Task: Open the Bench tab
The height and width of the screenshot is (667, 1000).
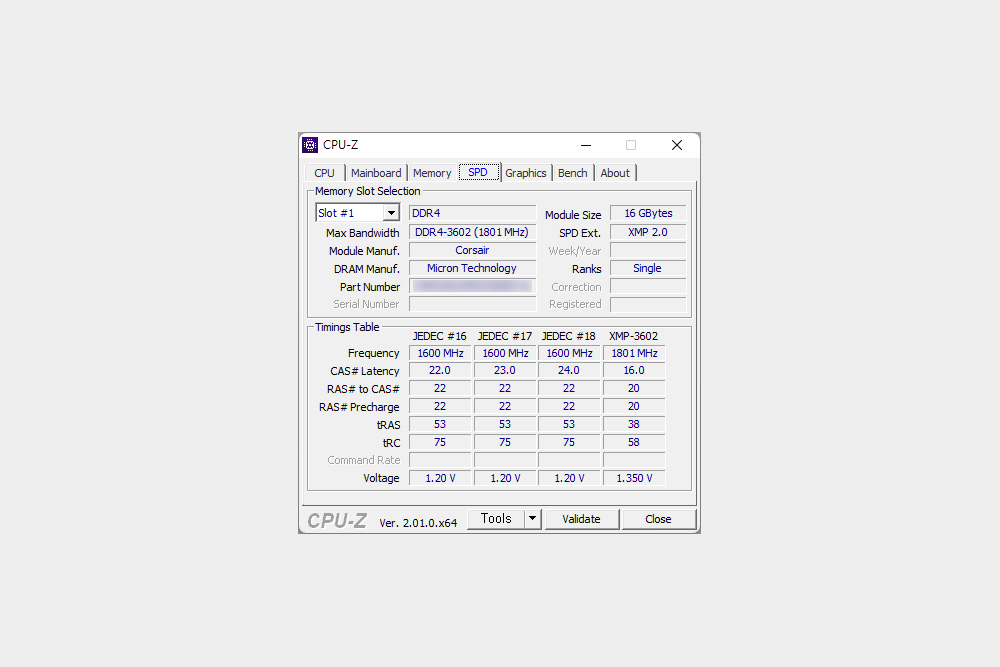Action: 573,173
